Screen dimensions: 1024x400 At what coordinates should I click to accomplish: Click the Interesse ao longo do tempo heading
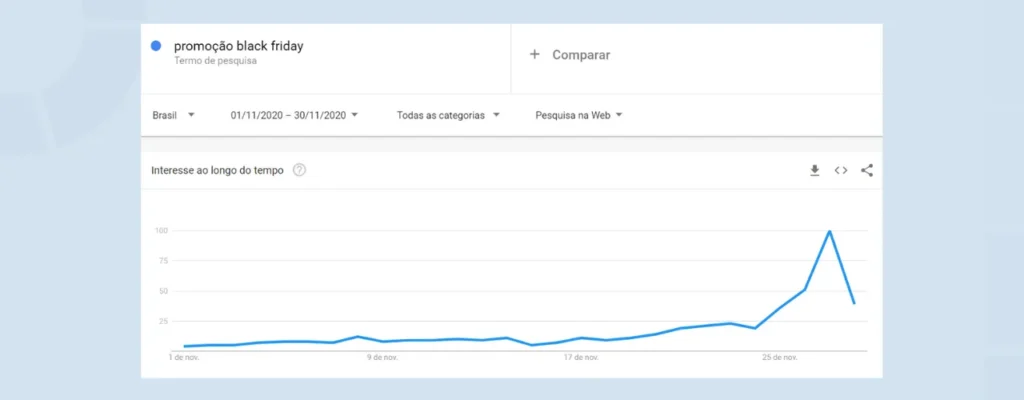click(x=217, y=171)
